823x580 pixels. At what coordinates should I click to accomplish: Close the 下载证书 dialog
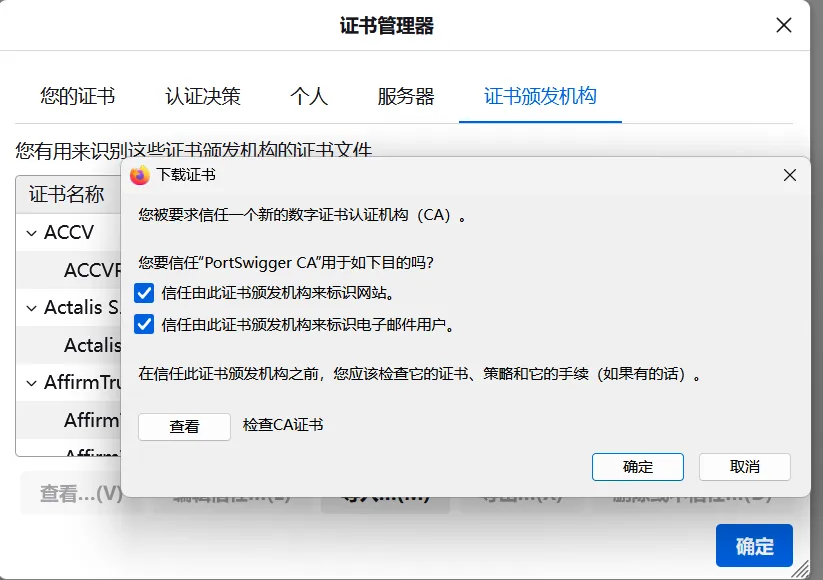[789, 175]
